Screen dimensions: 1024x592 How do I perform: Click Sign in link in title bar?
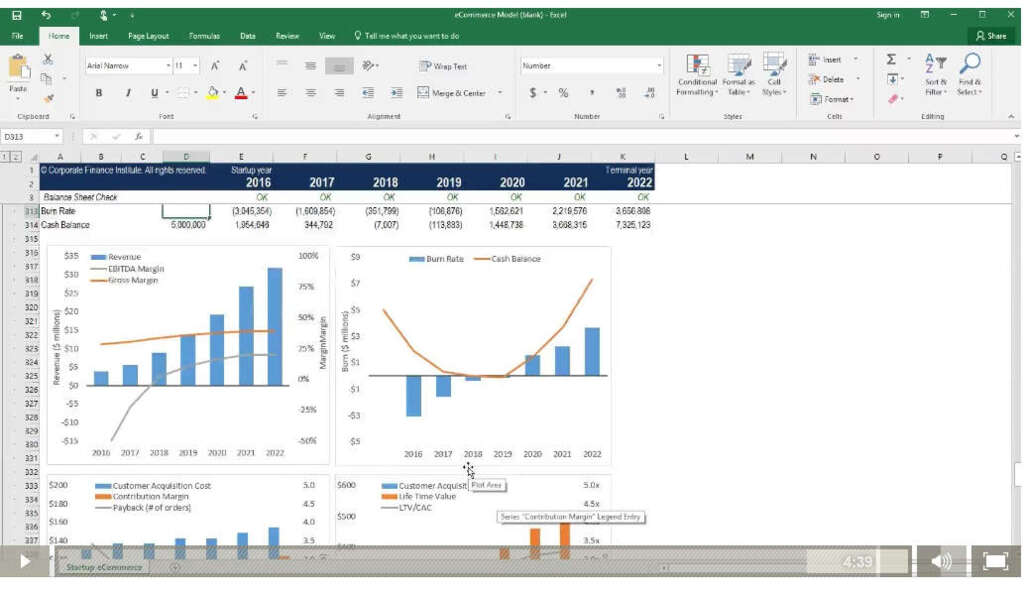click(887, 15)
